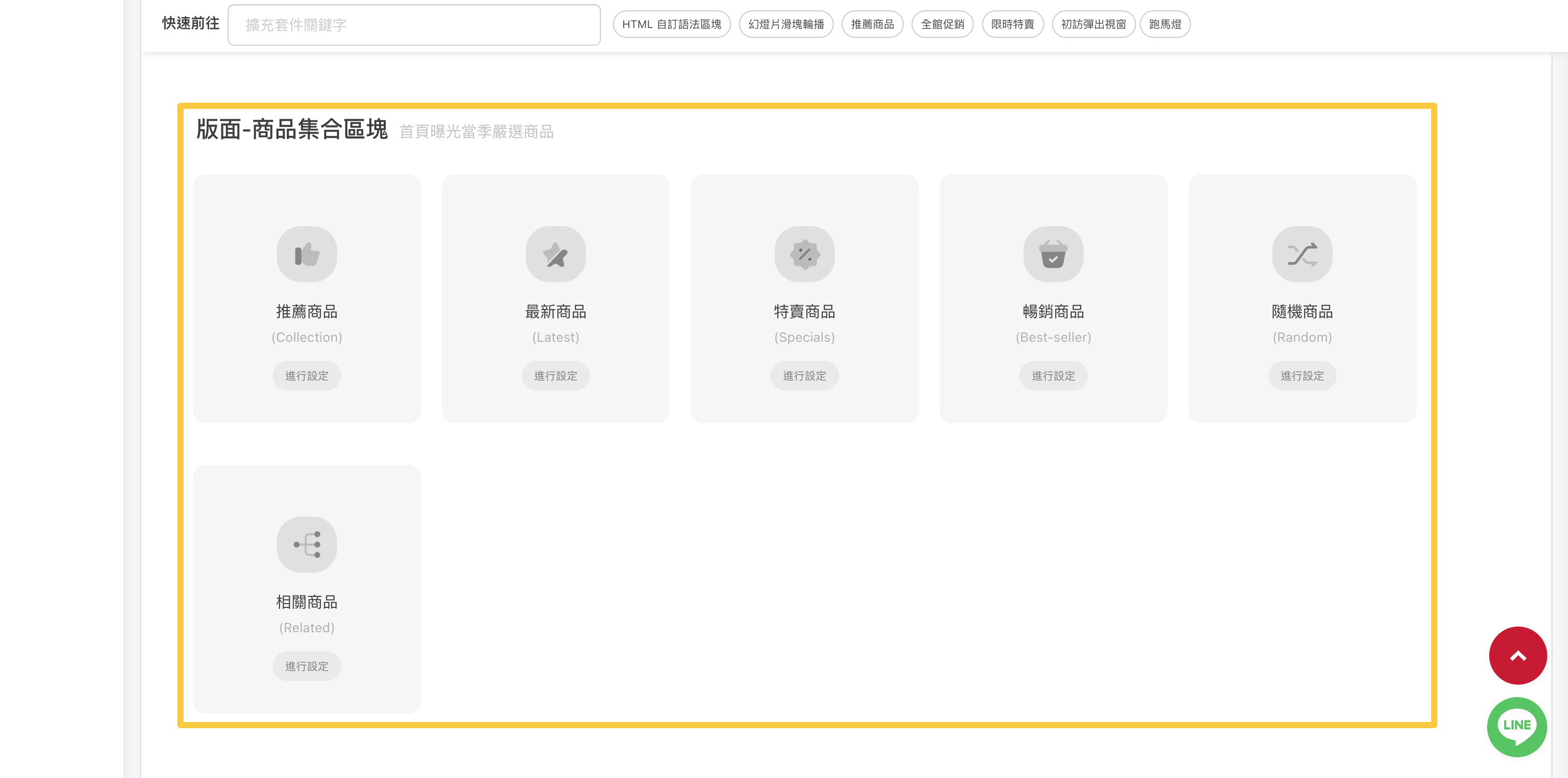Select the 推薦商品 quick tag at top

873,24
